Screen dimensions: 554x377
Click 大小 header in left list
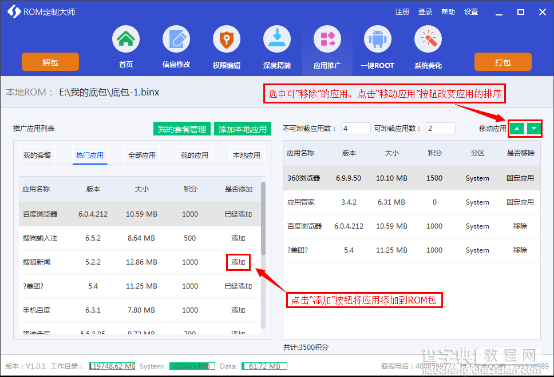click(142, 189)
